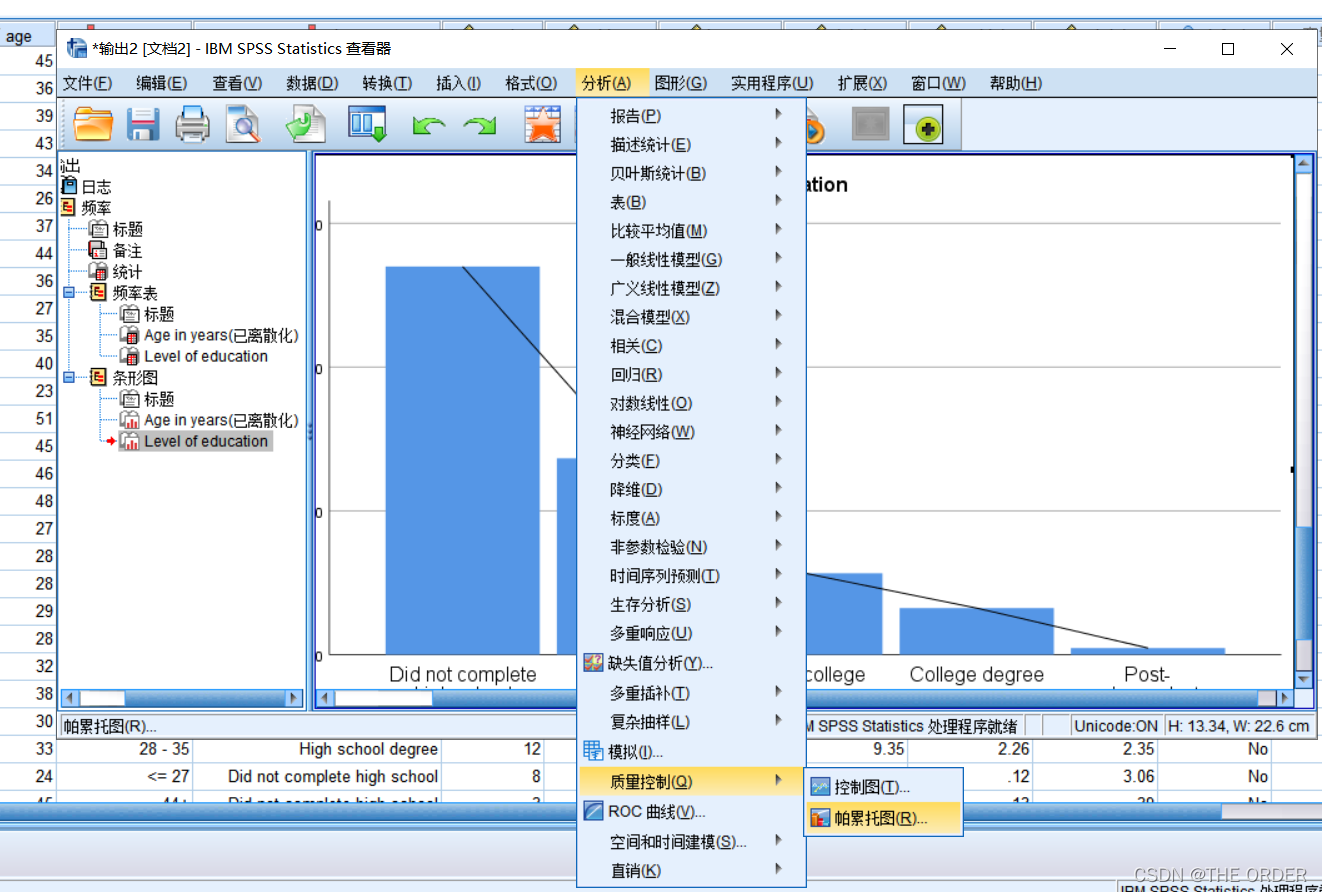Open the 文件 menu
The height and width of the screenshot is (892, 1322).
[x=88, y=83]
